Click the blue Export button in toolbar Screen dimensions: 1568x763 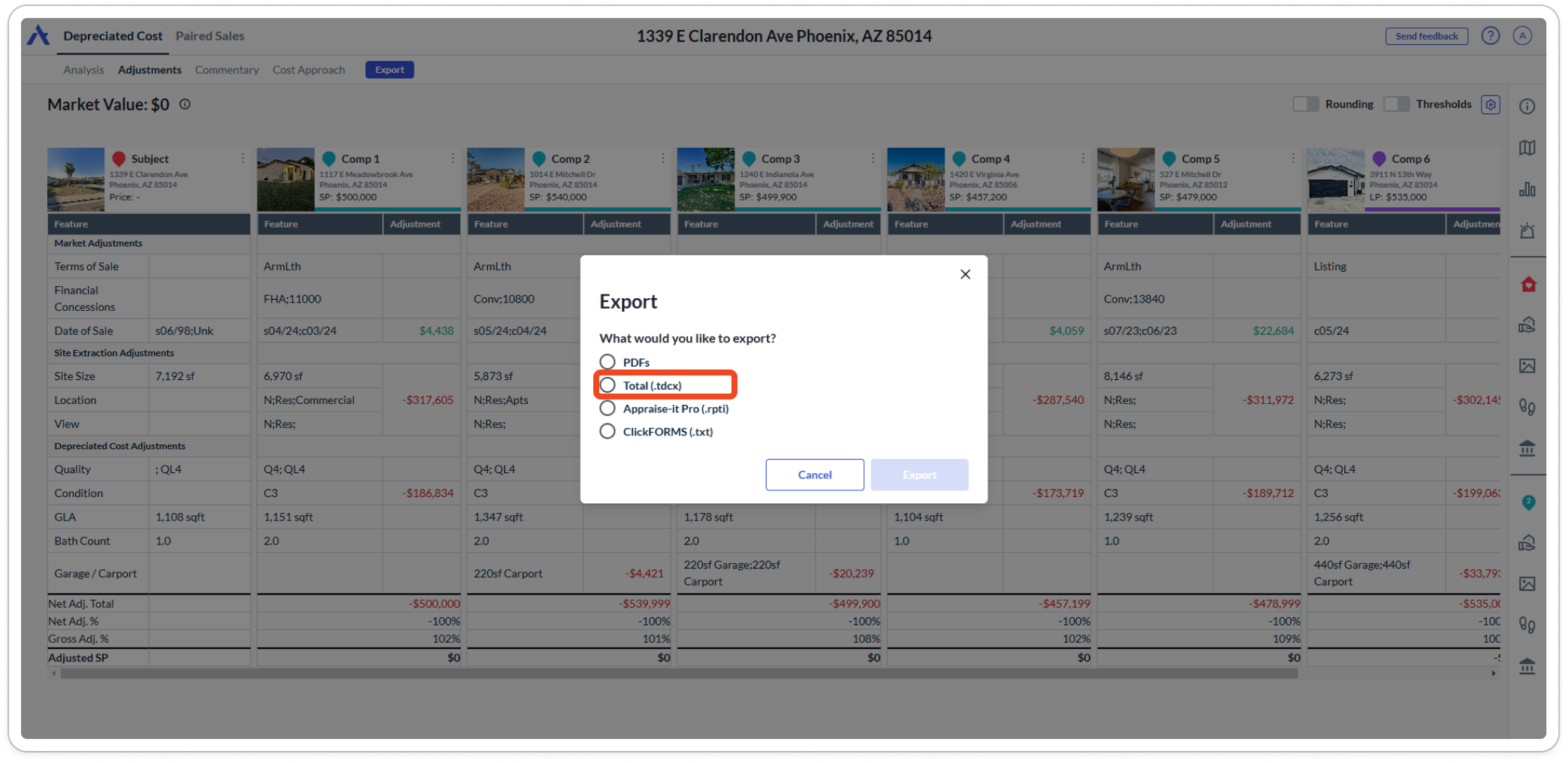pos(390,70)
